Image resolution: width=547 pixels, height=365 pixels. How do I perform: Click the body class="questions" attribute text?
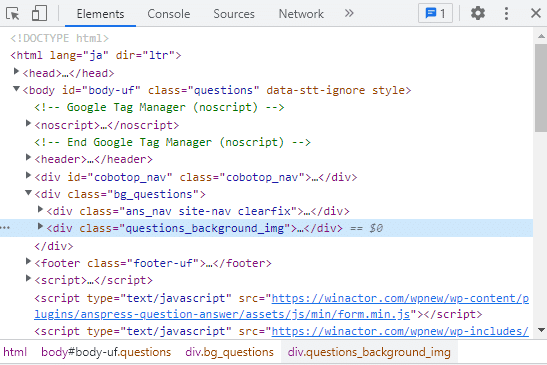coord(204,90)
